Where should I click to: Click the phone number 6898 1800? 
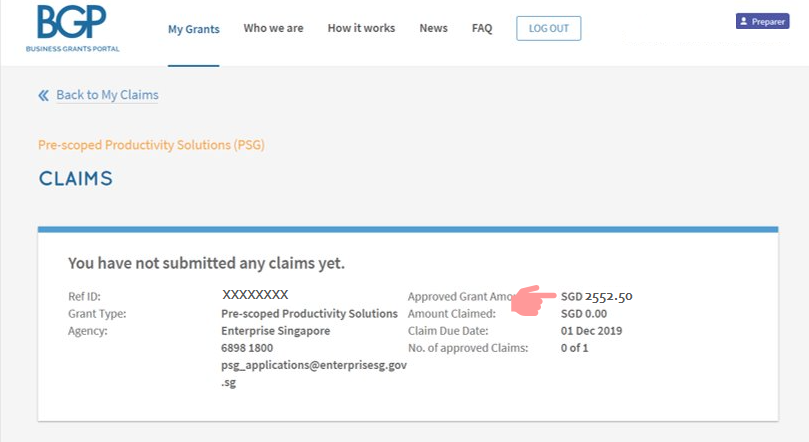(x=247, y=348)
